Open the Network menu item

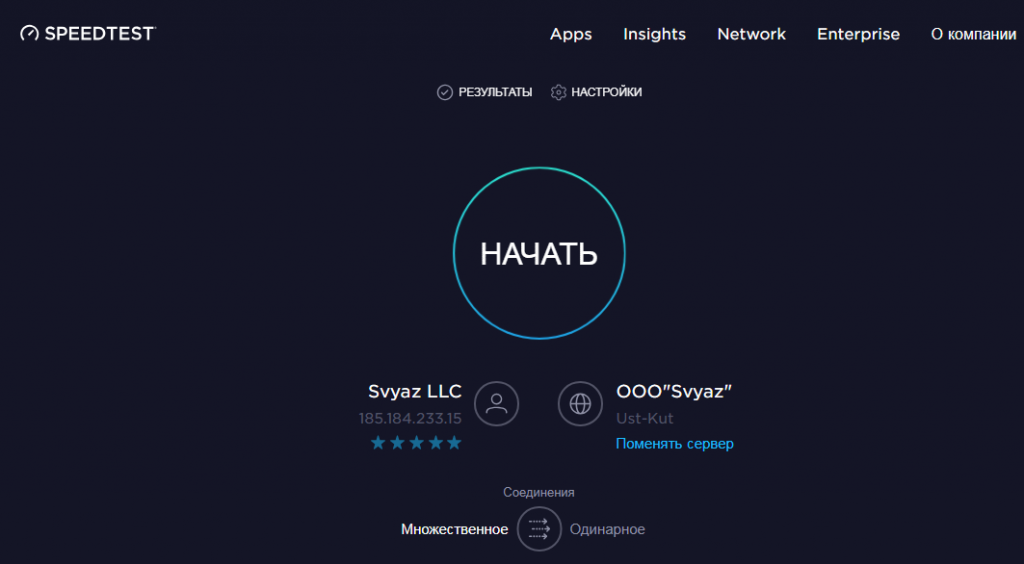[x=752, y=34]
